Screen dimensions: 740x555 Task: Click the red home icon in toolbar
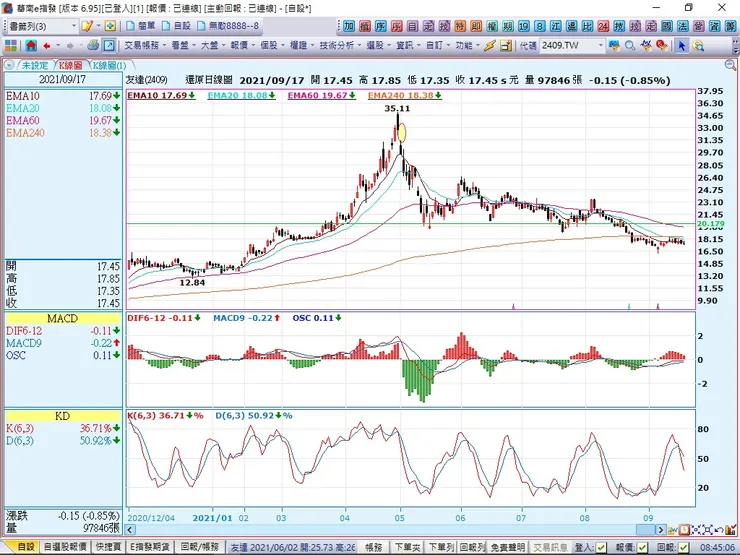(31, 45)
